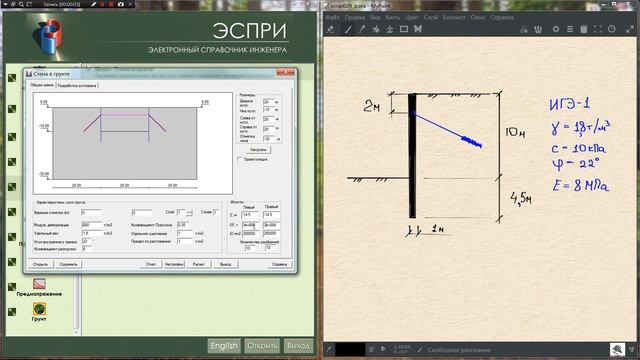Click the camera snapshot icon in recorder bar

coord(120,4)
